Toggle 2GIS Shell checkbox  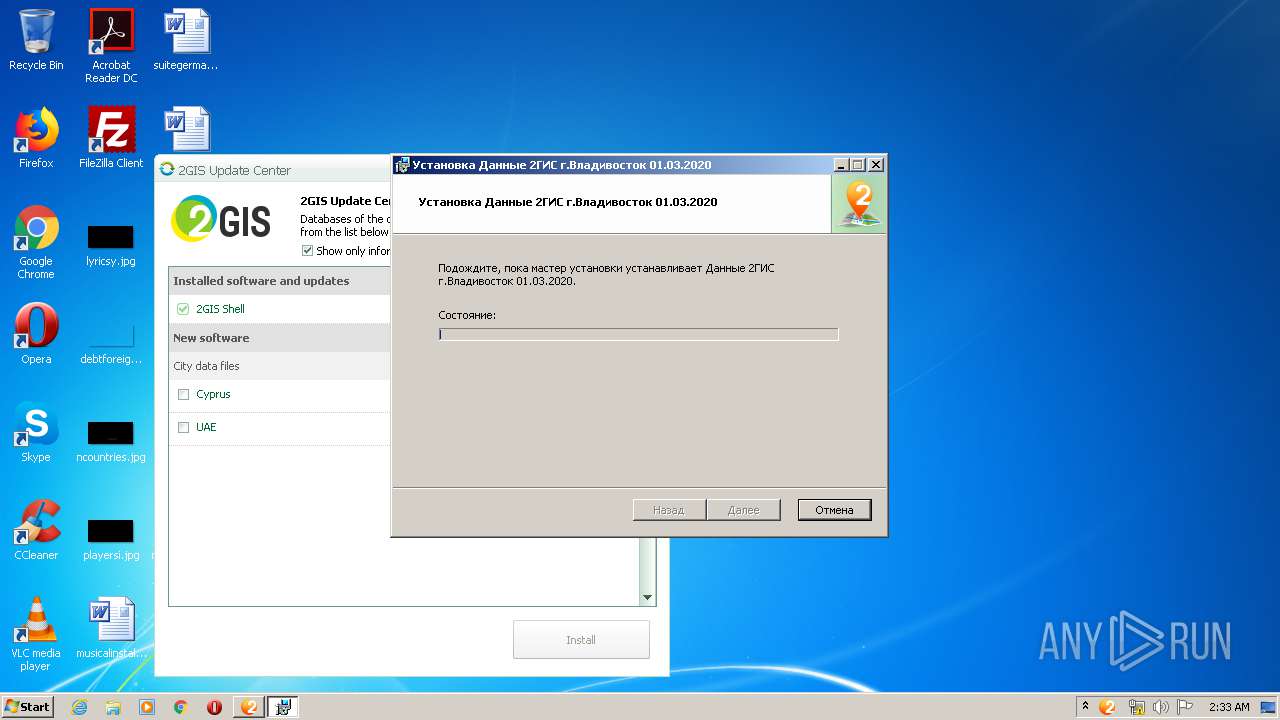coord(183,309)
